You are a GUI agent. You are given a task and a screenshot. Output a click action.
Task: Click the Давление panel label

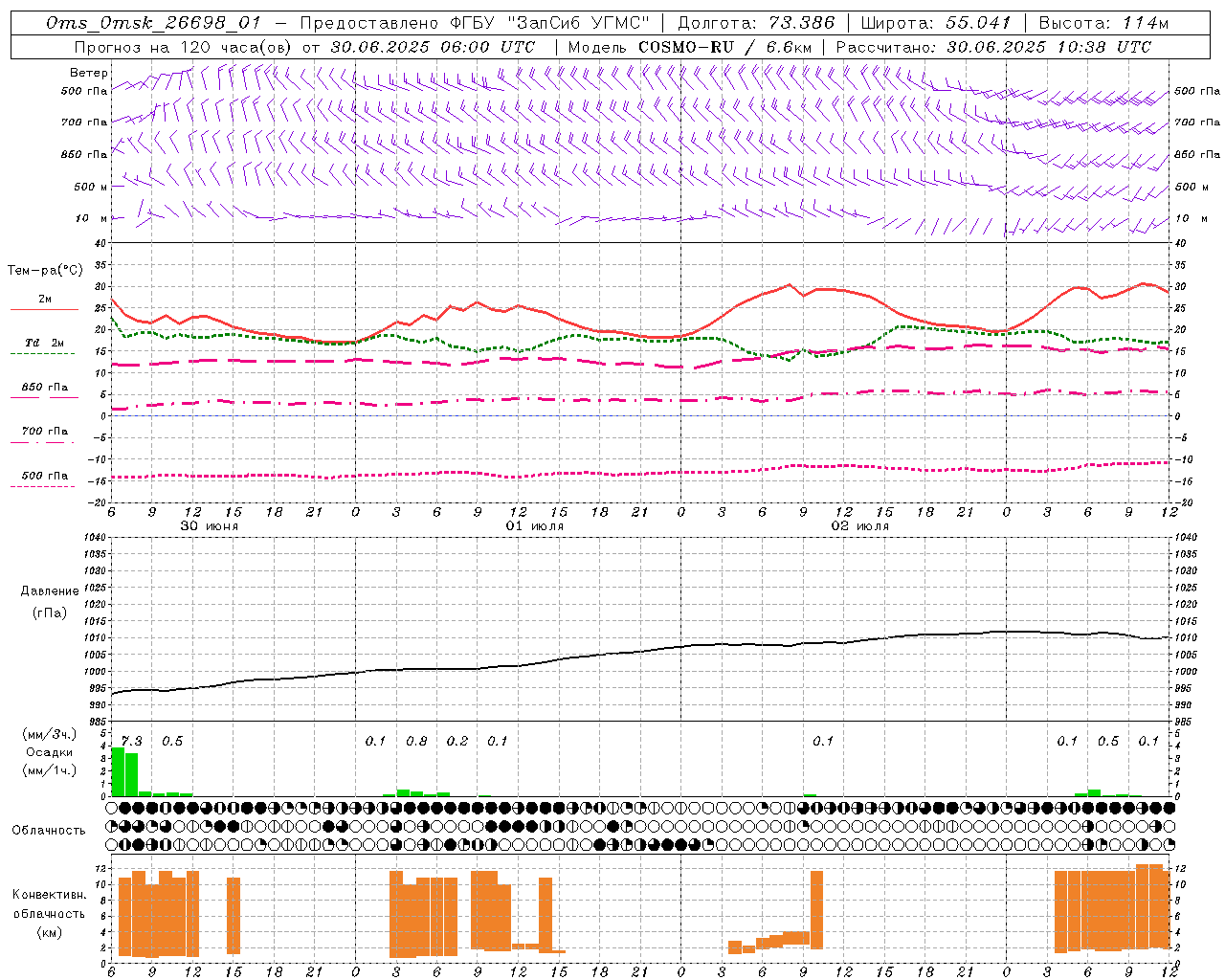(x=50, y=591)
